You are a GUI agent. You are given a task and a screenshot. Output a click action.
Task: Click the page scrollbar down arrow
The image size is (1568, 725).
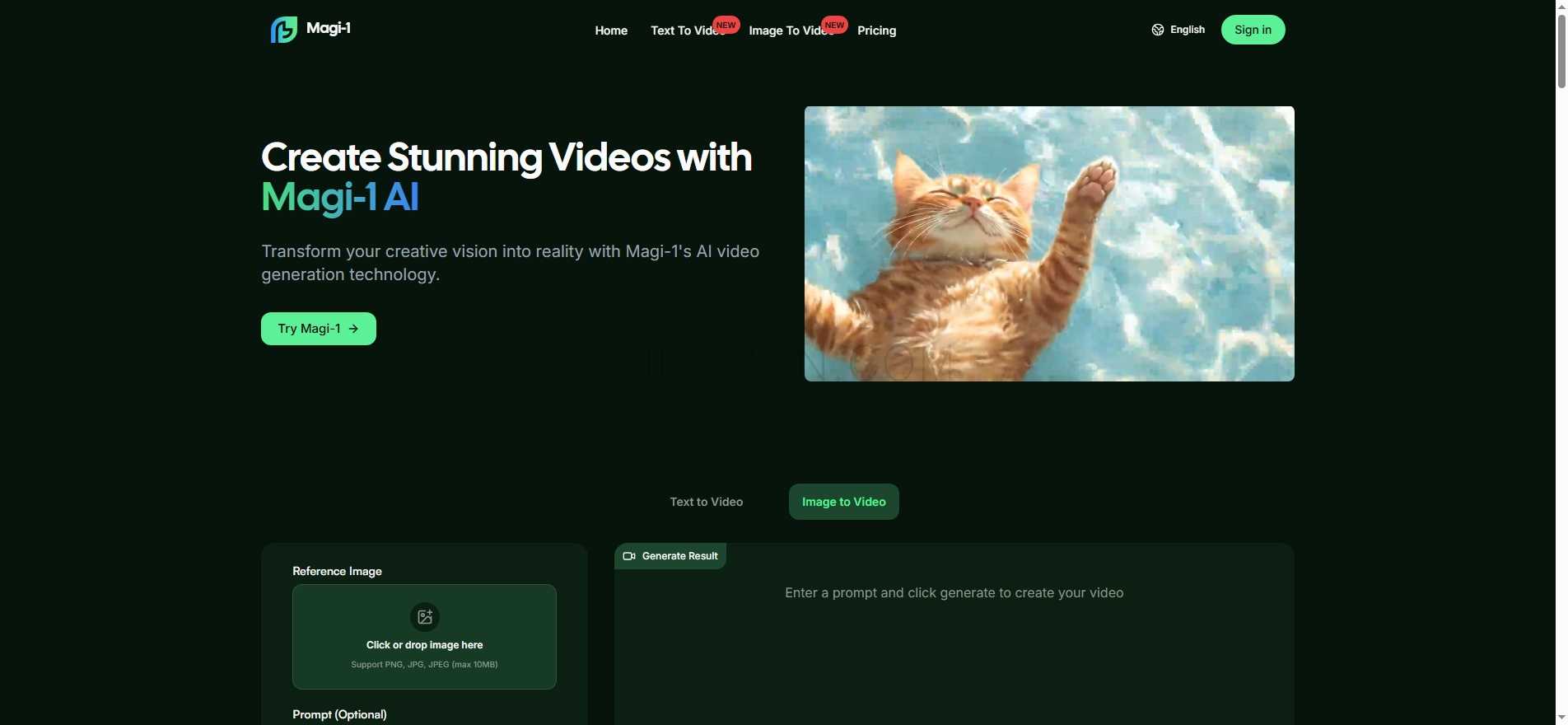tap(1561, 718)
